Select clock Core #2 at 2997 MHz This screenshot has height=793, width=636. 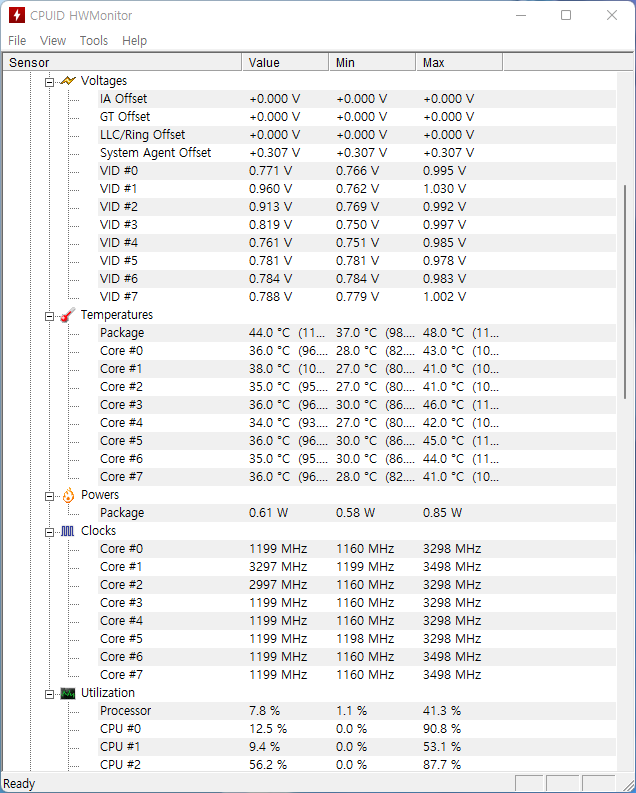pyautogui.click(x=357, y=585)
